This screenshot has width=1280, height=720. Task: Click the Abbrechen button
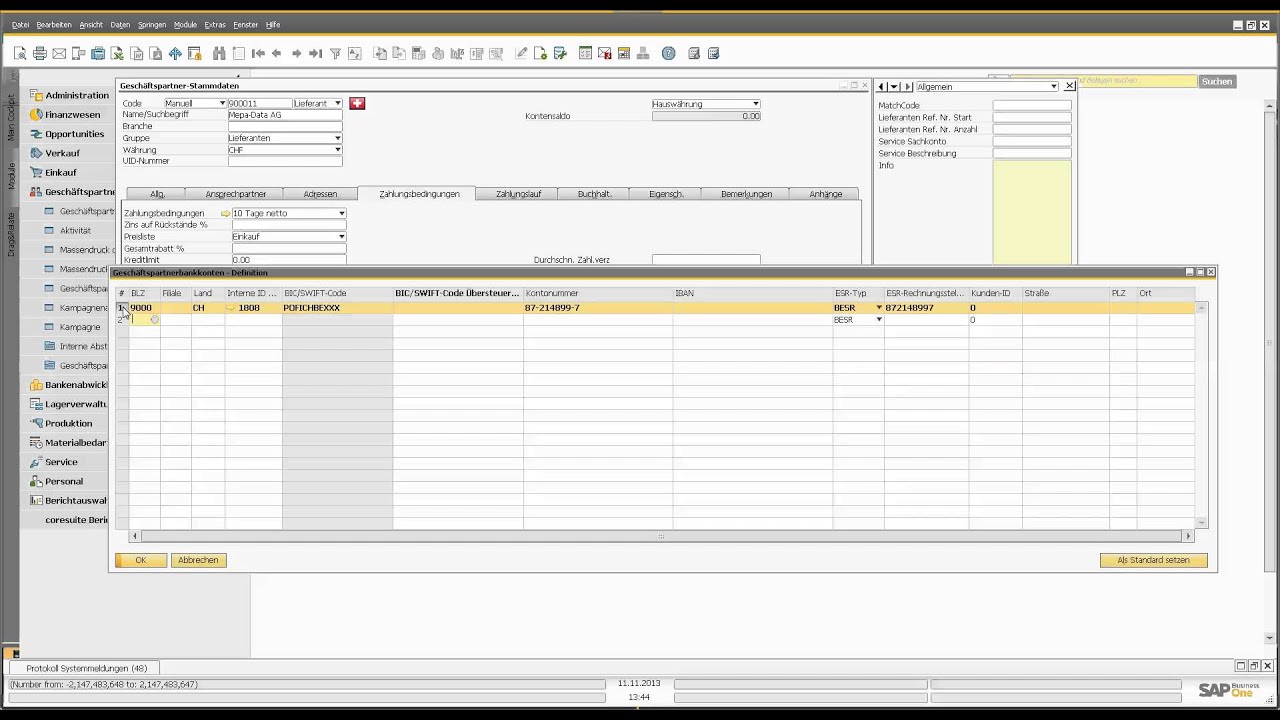[198, 560]
